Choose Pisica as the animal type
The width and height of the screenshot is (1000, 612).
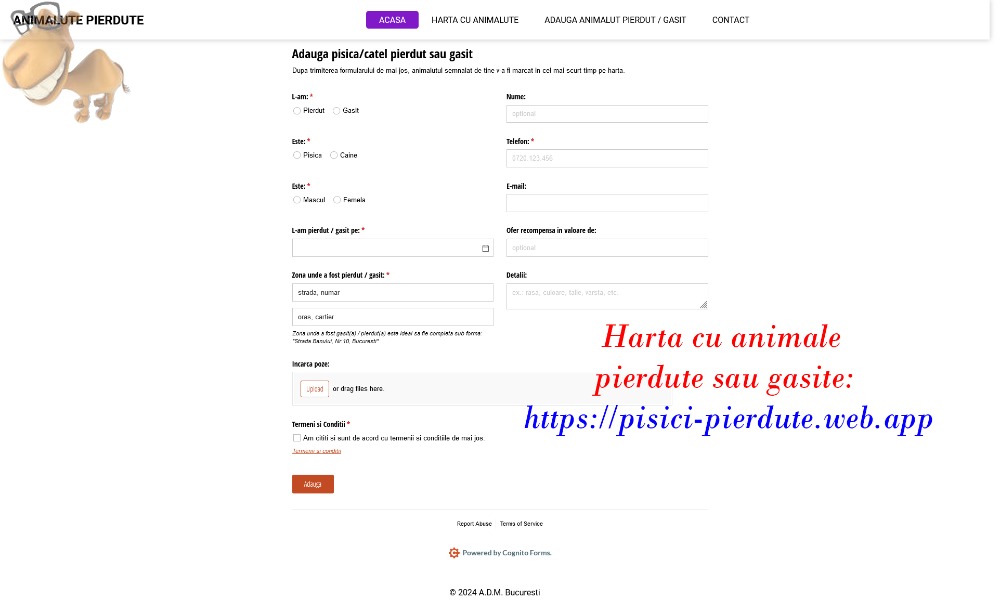(297, 156)
